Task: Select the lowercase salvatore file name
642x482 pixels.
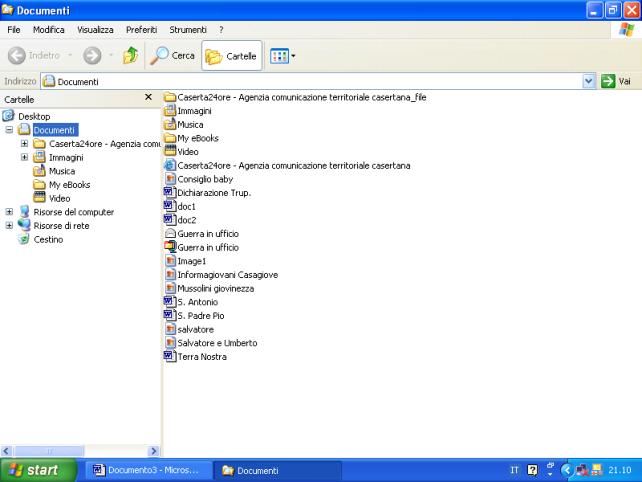Action: [195, 330]
